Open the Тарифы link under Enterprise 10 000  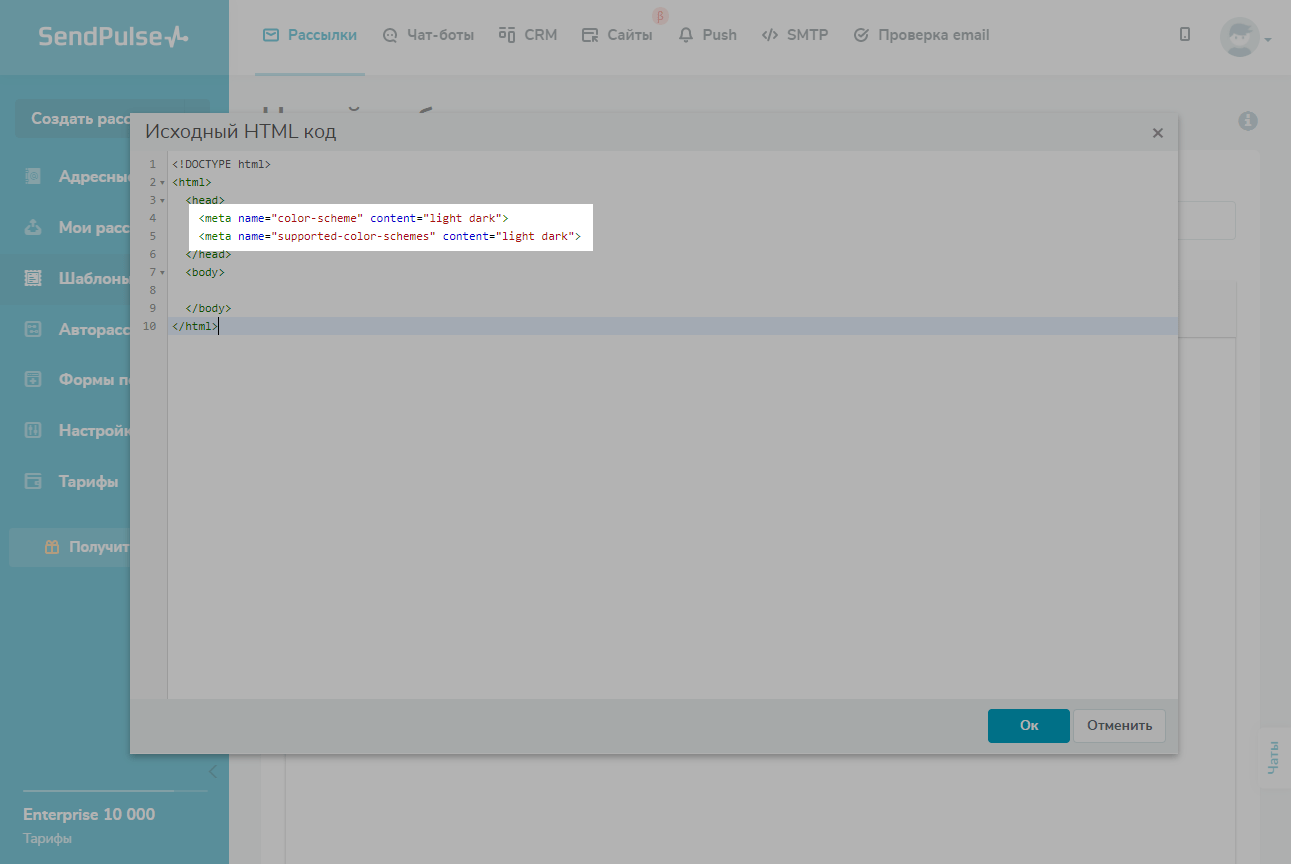[x=47, y=838]
